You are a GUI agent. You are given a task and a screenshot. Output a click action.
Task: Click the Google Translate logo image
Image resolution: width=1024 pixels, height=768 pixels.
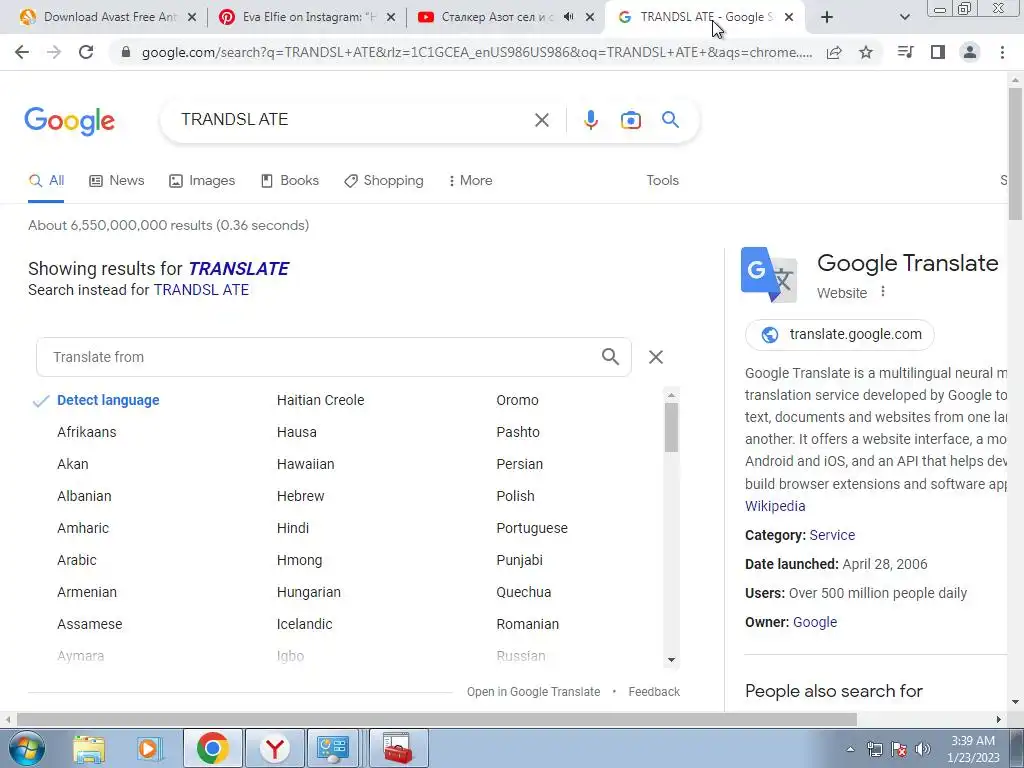coord(769,274)
